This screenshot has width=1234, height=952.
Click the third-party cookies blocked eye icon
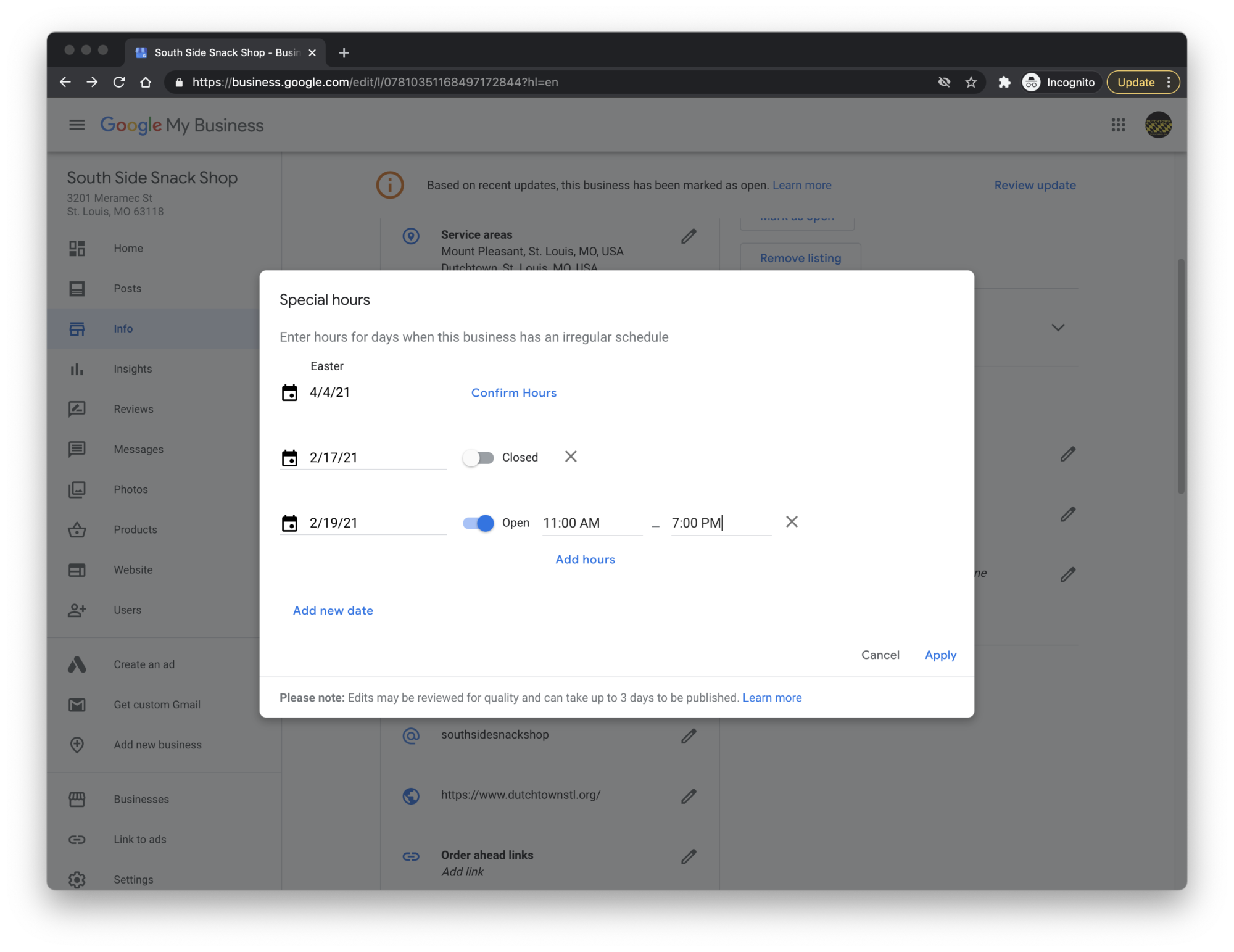point(944,82)
